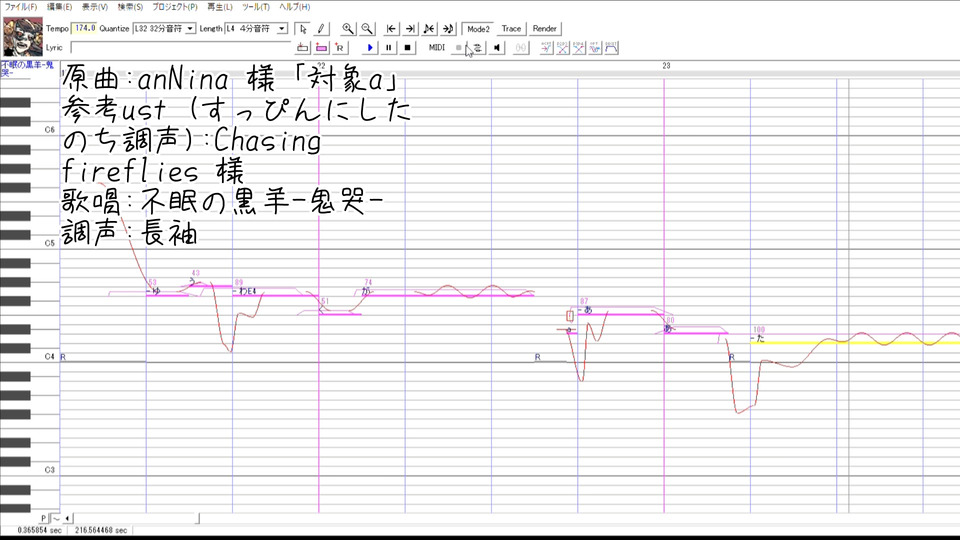Open the Quantize dropdown
Viewport: 960px width, 540px height.
(x=190, y=29)
